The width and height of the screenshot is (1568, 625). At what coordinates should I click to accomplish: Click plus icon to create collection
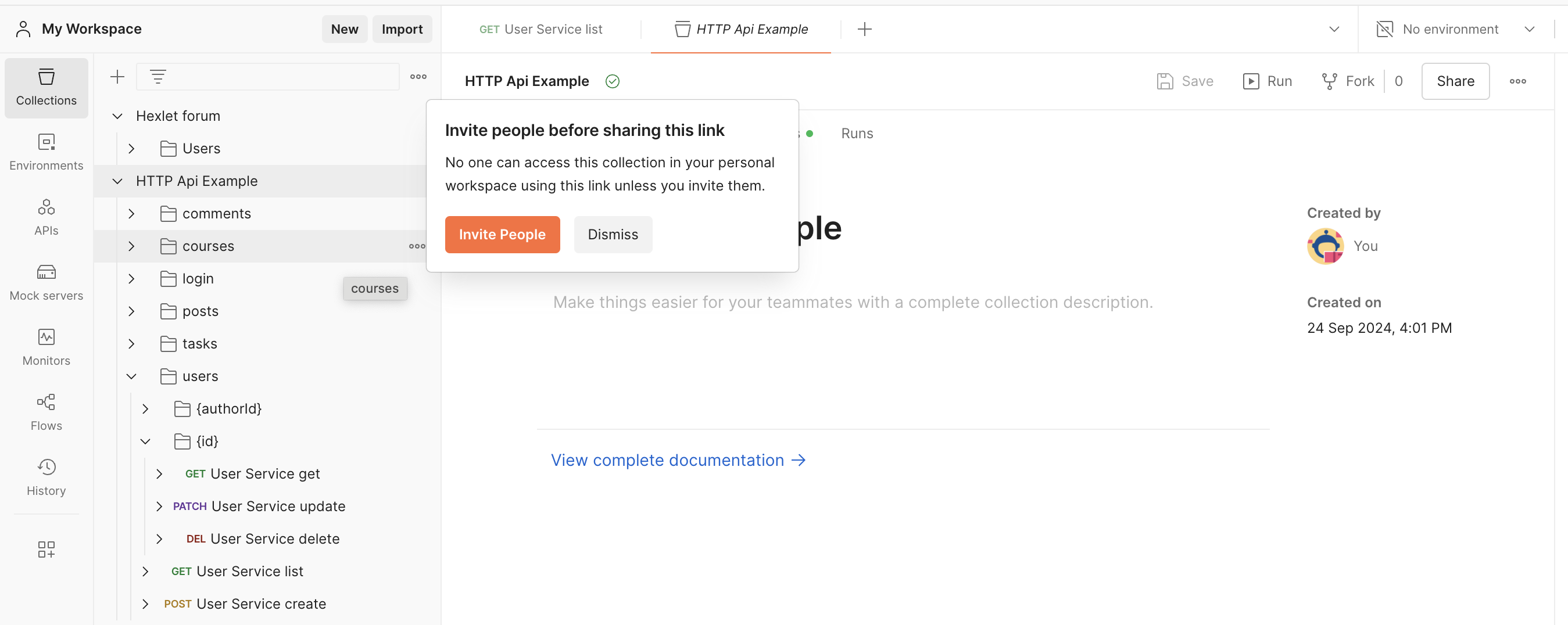(117, 77)
